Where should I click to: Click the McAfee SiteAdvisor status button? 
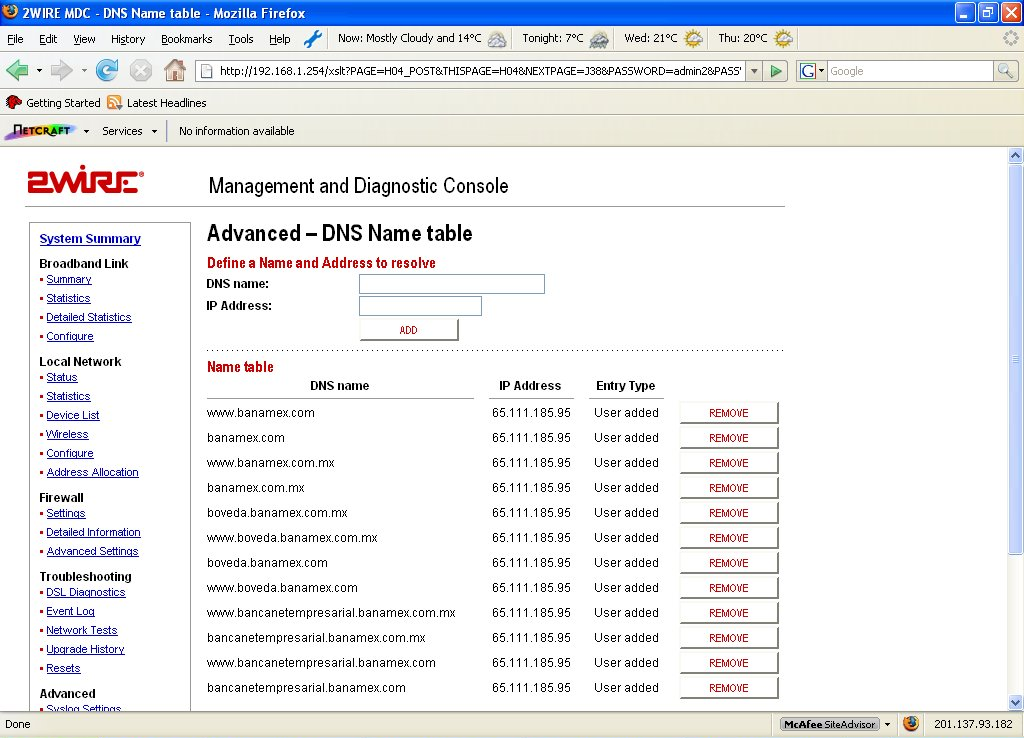[x=829, y=724]
